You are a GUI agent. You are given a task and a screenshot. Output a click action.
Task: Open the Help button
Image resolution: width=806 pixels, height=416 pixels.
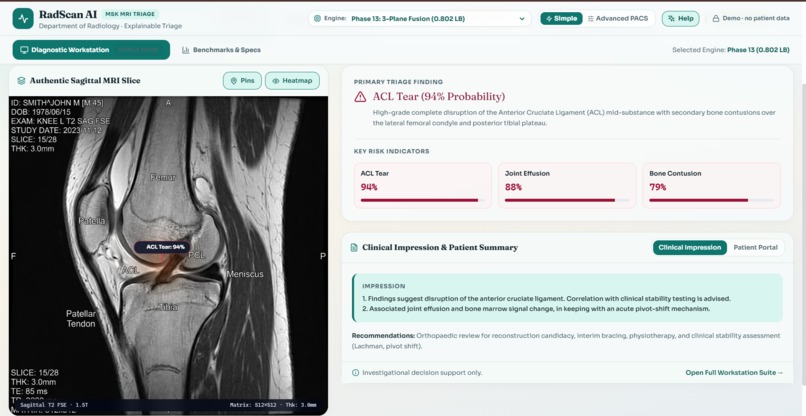tap(680, 19)
